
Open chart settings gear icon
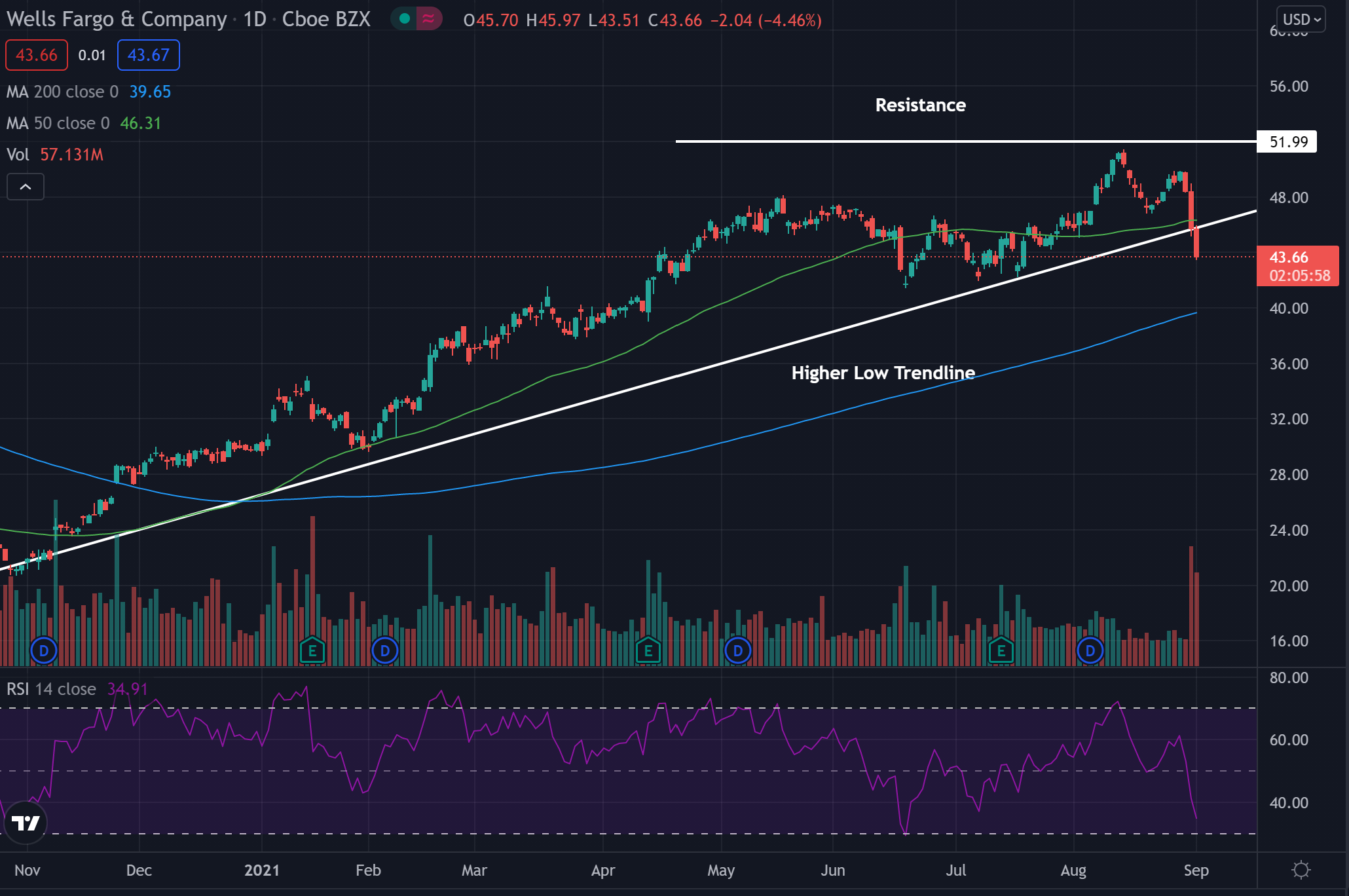pyautogui.click(x=1301, y=870)
